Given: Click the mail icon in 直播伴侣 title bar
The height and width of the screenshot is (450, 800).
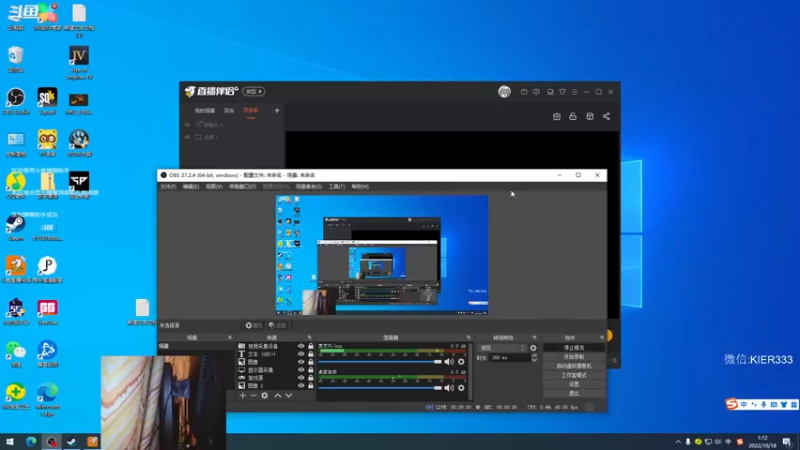Looking at the screenshot, I should click(x=524, y=92).
